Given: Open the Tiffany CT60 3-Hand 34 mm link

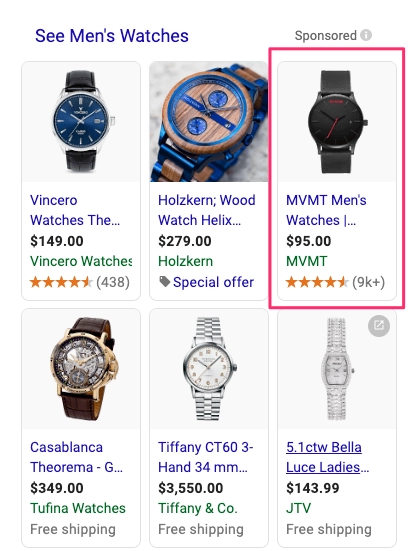Looking at the screenshot, I should pos(206,457).
